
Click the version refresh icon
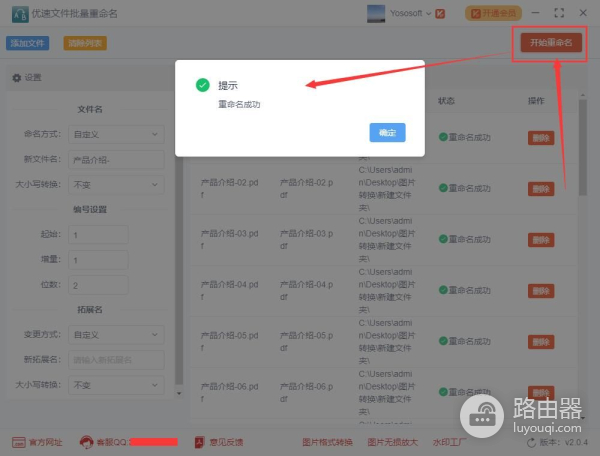click(531, 443)
